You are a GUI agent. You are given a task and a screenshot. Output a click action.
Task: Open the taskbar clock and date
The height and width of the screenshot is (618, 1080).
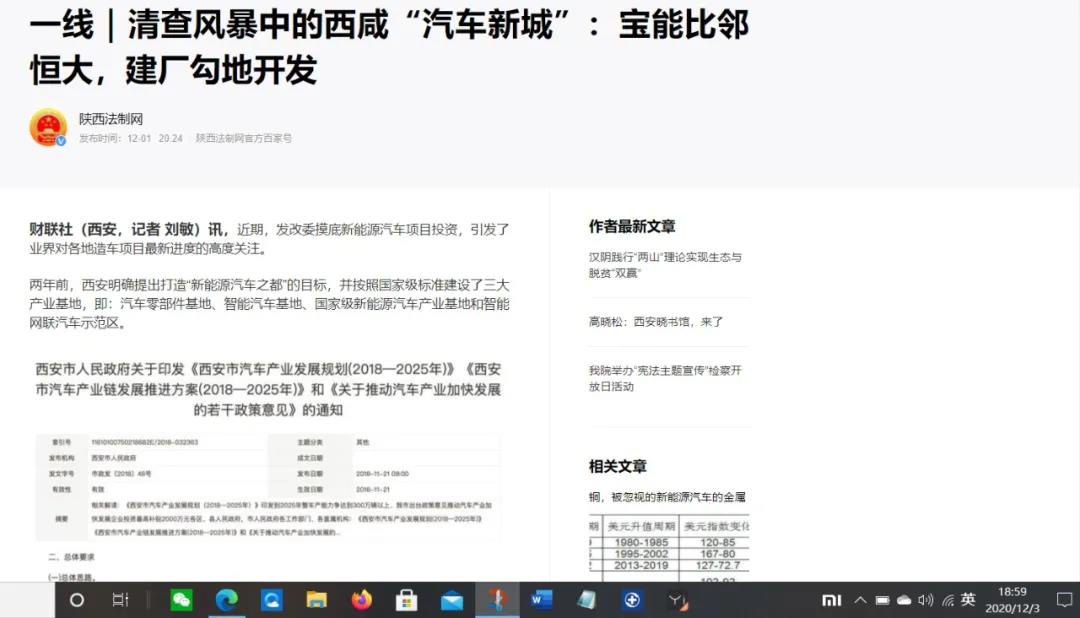1012,600
